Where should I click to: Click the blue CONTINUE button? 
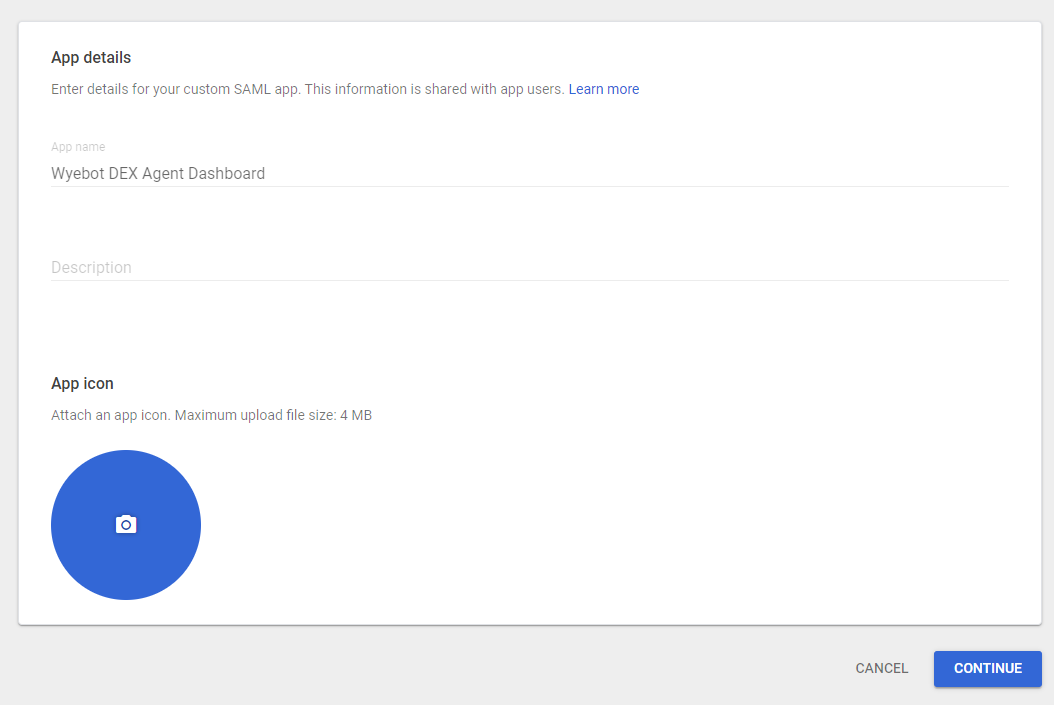click(x=987, y=669)
